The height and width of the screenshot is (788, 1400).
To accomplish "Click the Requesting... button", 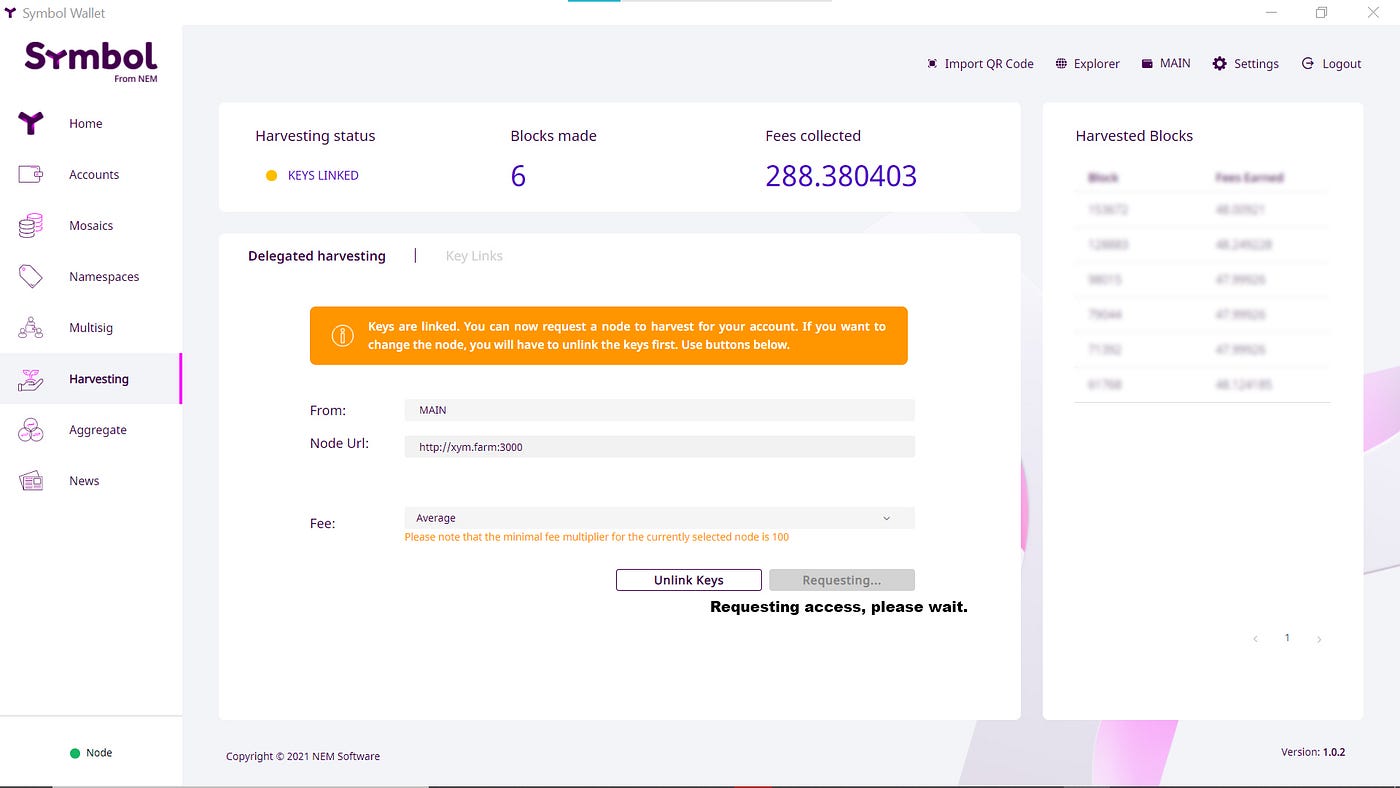I will pos(842,580).
